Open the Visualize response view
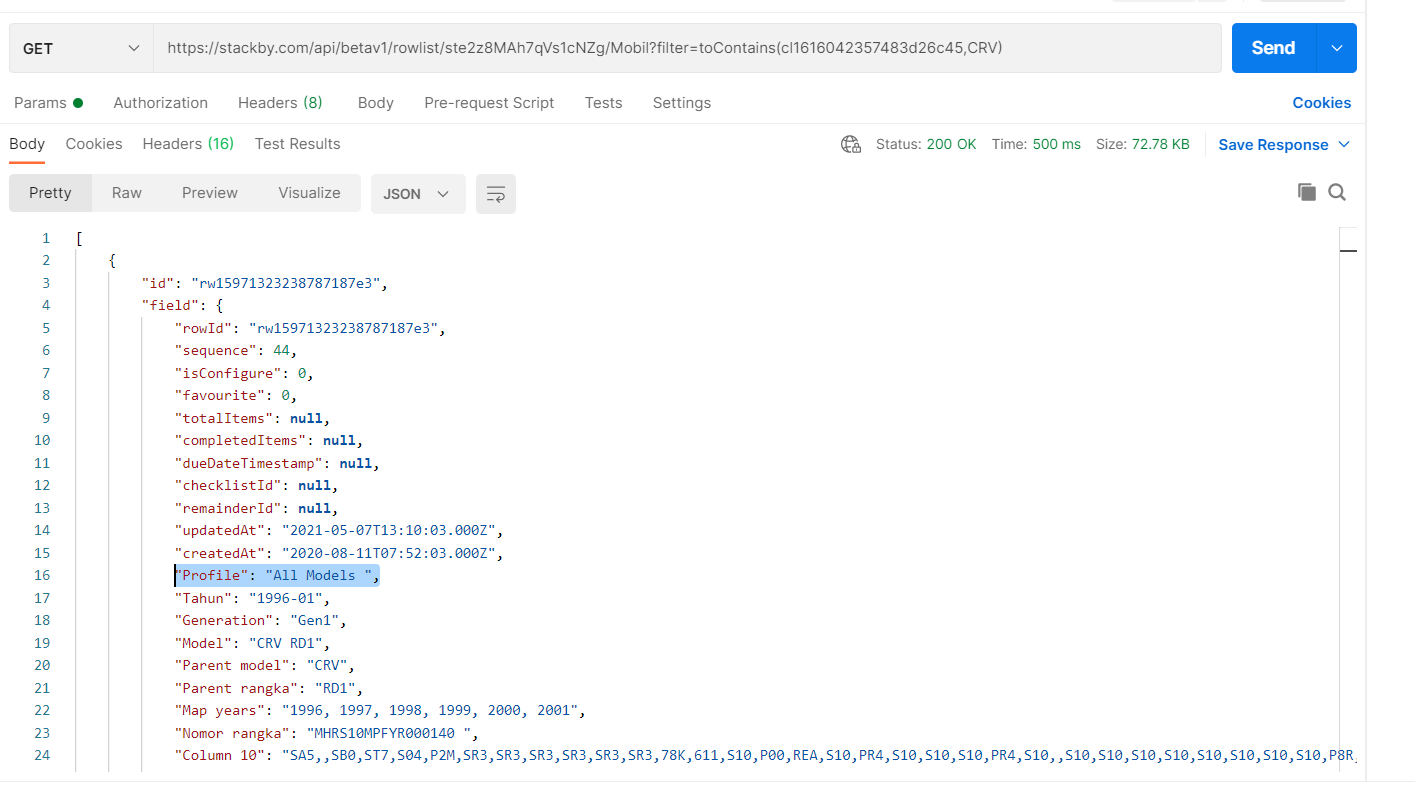 [x=309, y=193]
